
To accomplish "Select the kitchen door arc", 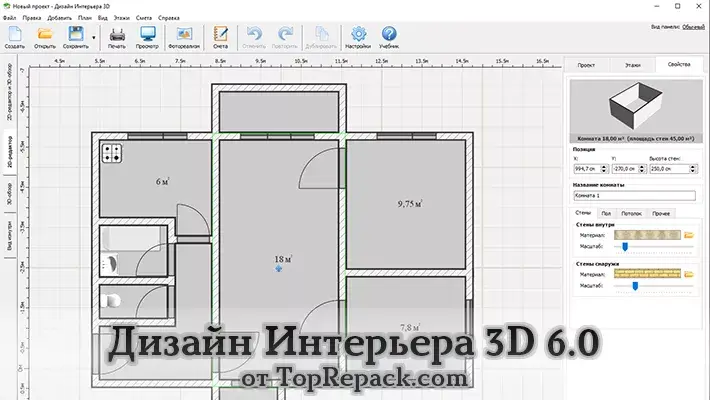I will click(x=193, y=220).
